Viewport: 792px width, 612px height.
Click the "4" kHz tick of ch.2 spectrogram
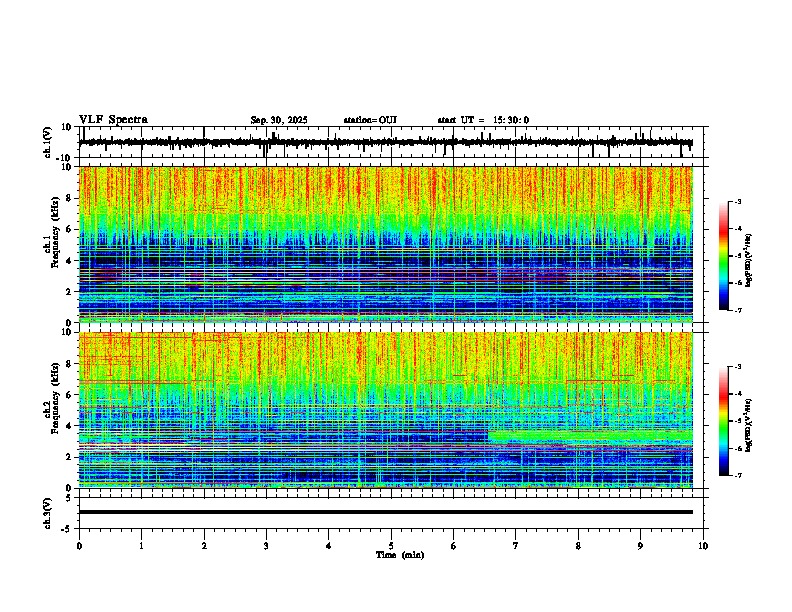click(x=70, y=426)
